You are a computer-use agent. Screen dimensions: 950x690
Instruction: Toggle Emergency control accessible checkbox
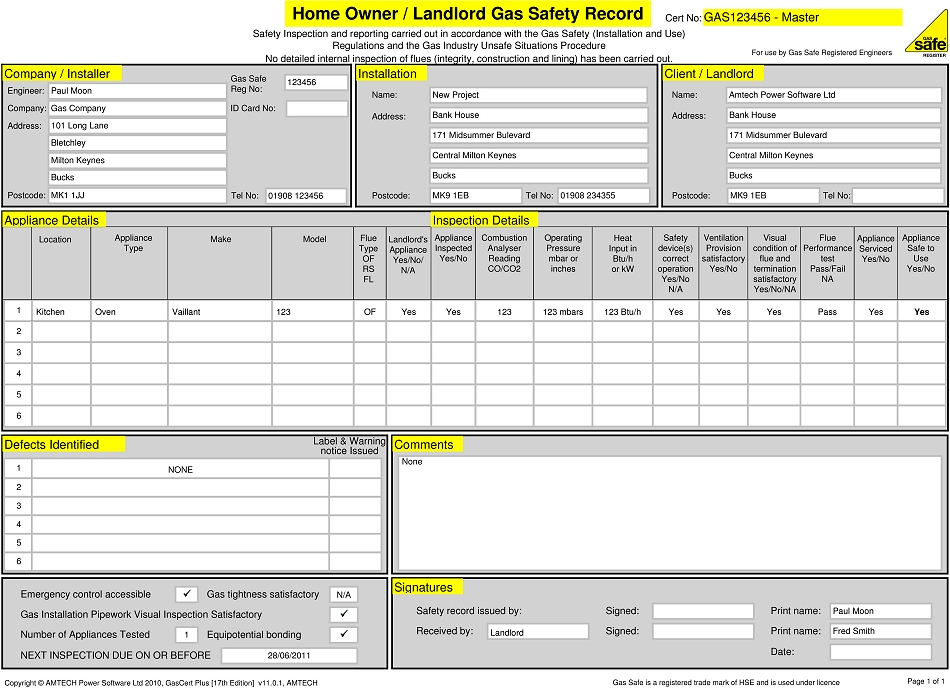tap(187, 594)
